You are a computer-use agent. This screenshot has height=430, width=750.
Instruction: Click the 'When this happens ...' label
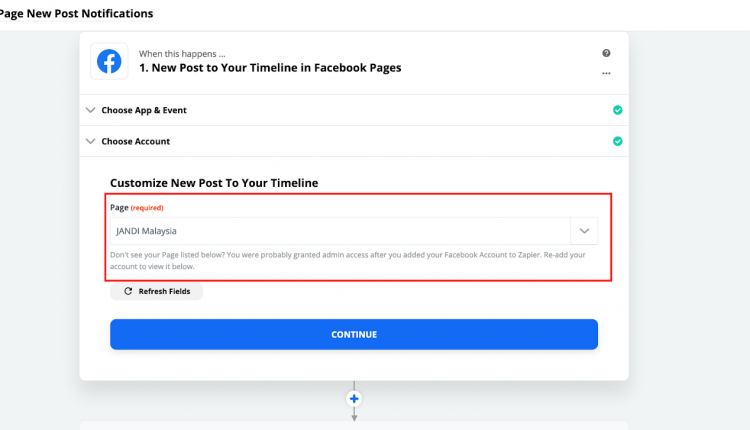tap(182, 54)
